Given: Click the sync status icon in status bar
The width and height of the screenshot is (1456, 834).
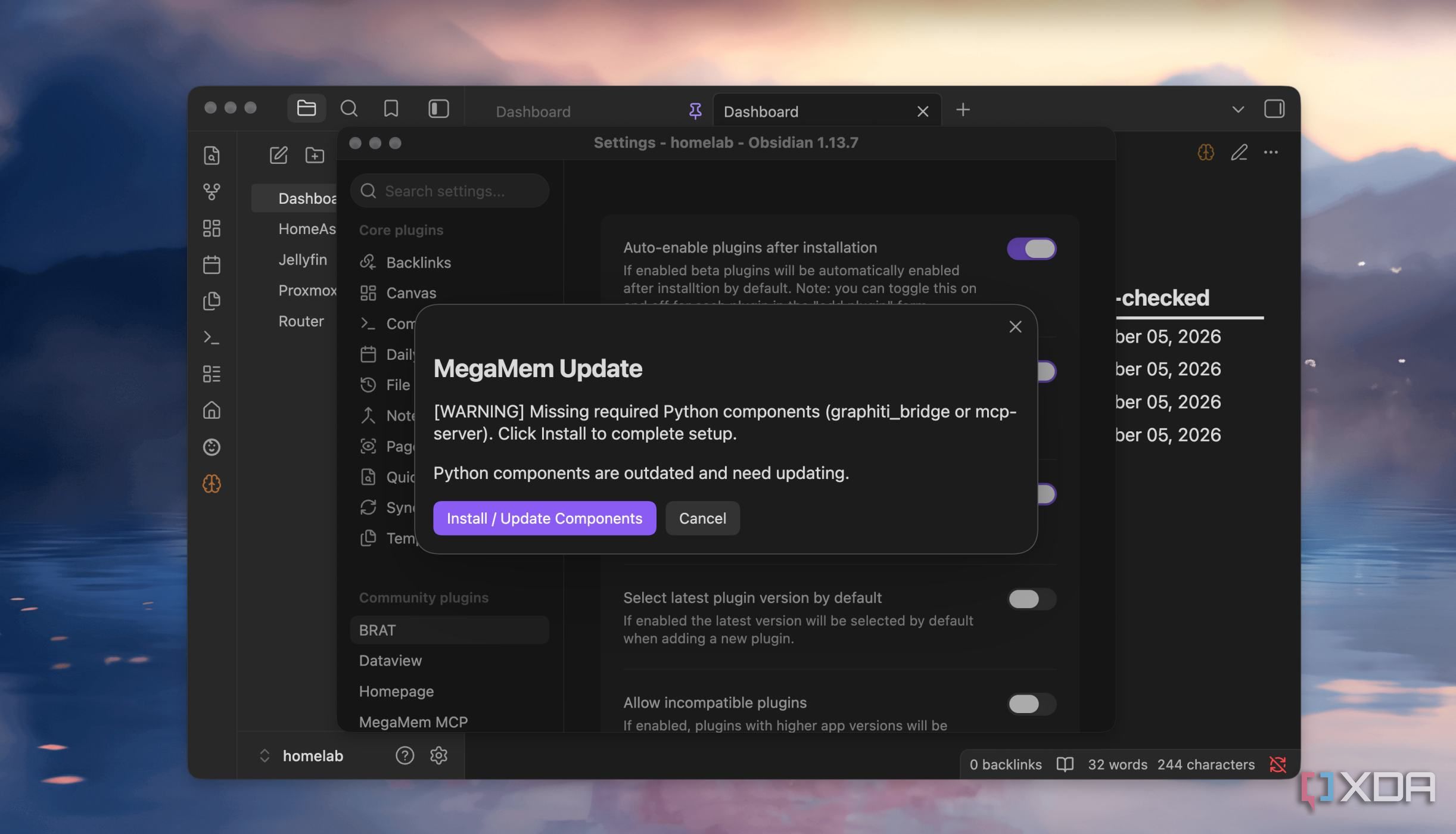Looking at the screenshot, I should pyautogui.click(x=1278, y=764).
